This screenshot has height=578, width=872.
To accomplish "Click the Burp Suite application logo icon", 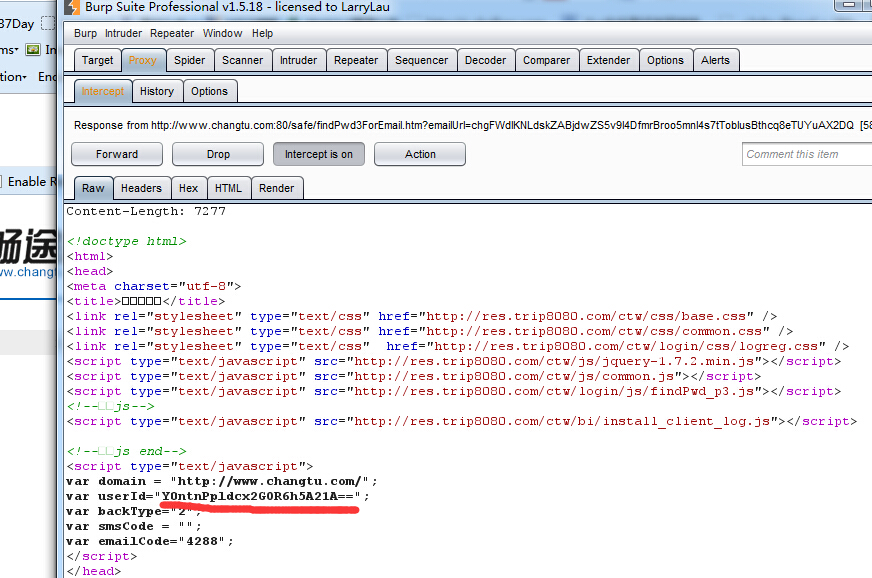I will (x=71, y=7).
